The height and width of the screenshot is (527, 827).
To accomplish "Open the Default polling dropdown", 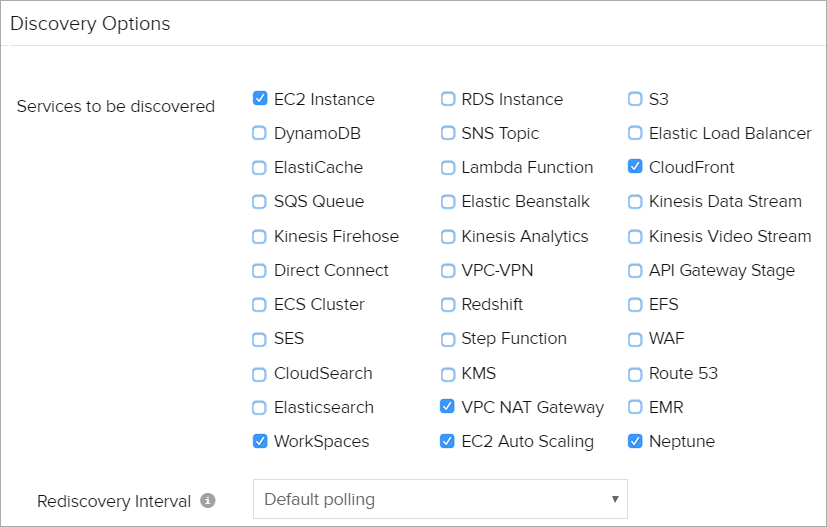I will tap(440, 499).
